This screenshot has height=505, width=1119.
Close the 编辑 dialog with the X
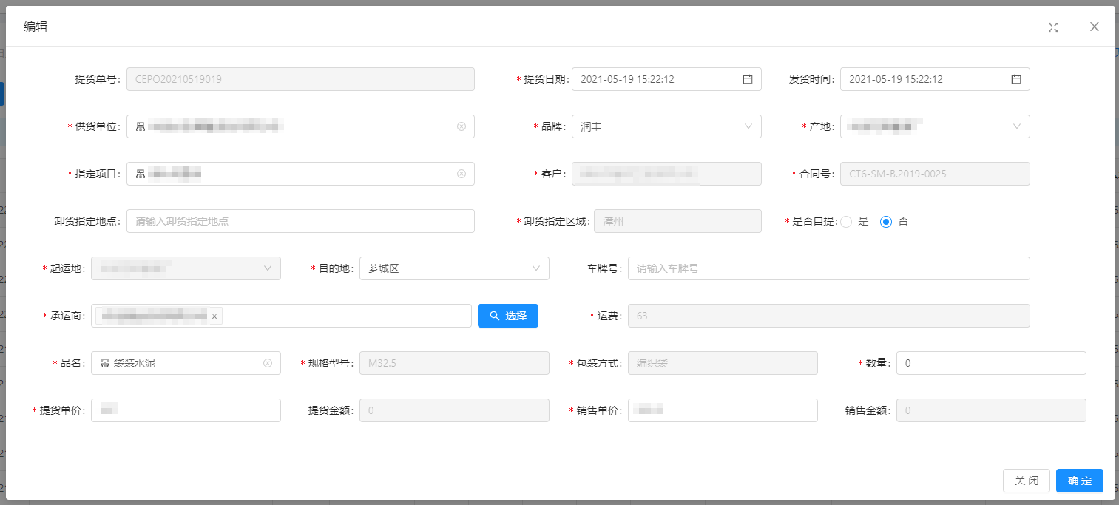(x=1094, y=26)
